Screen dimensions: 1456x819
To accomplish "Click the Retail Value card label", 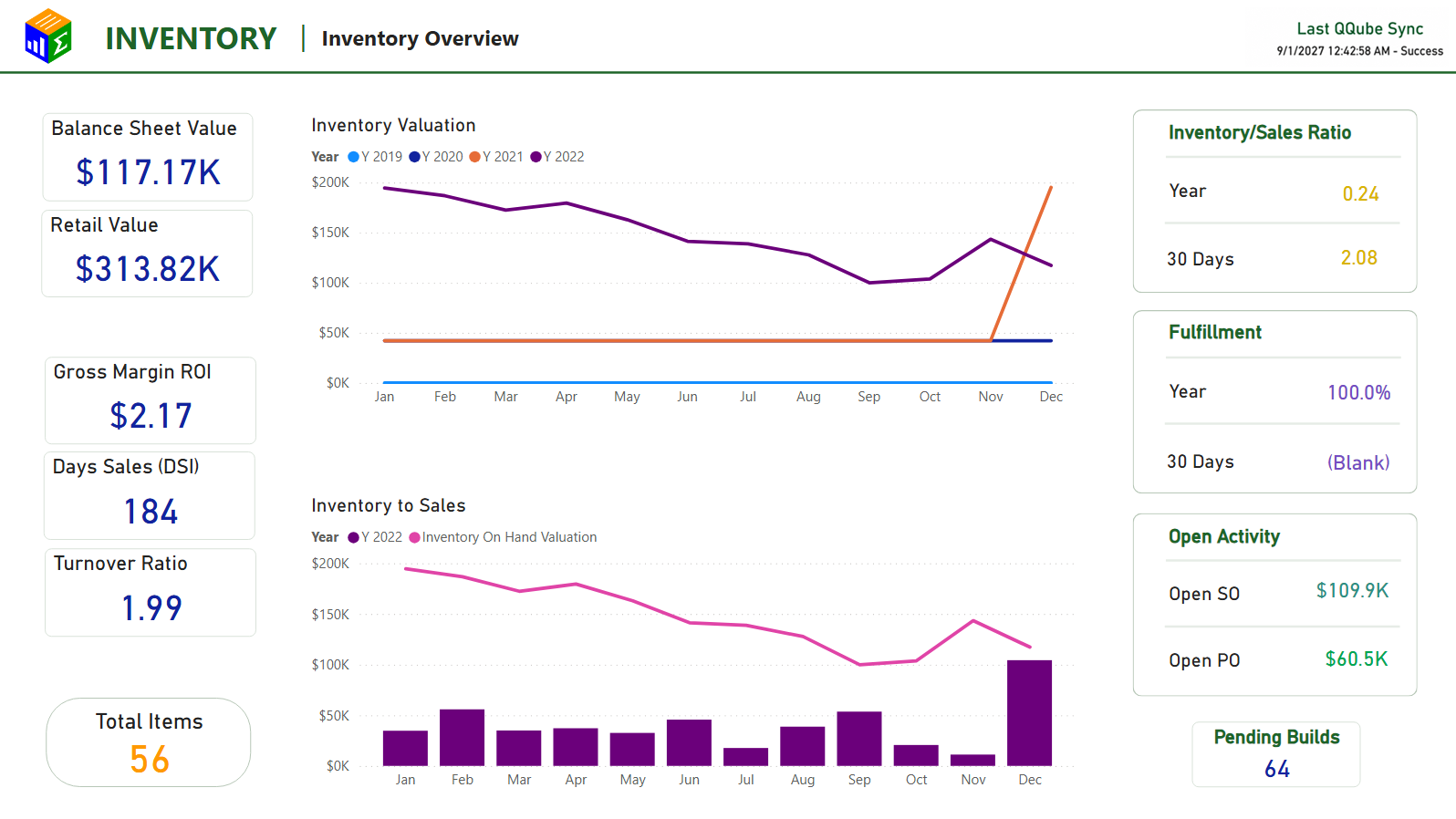I will tap(104, 225).
